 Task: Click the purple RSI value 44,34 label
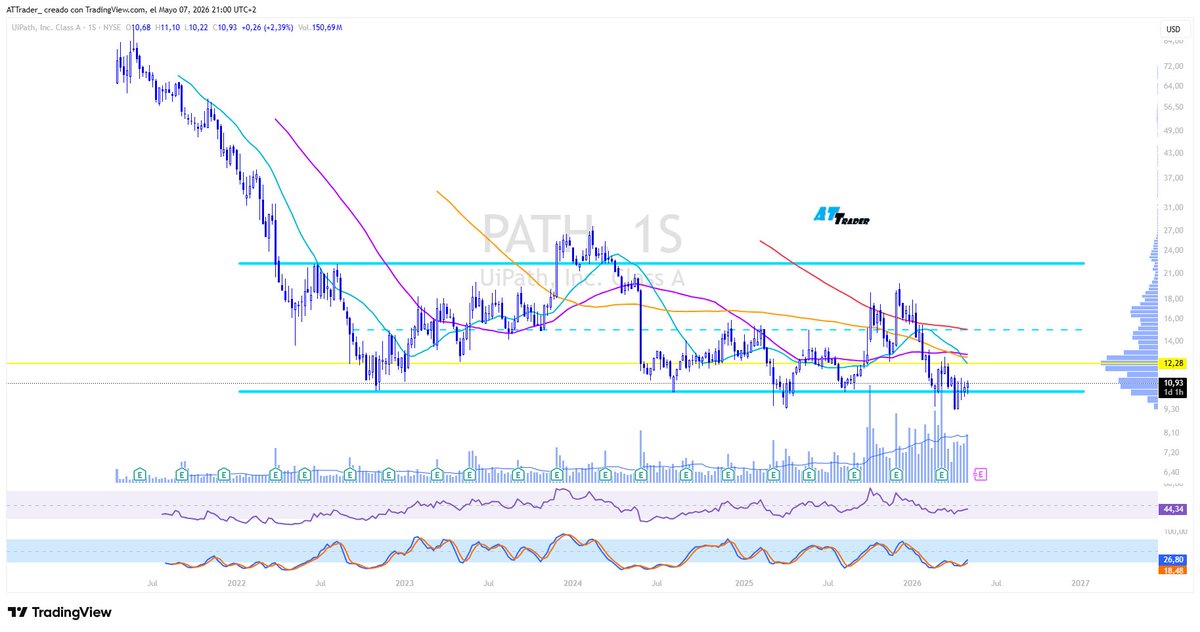click(x=1172, y=509)
